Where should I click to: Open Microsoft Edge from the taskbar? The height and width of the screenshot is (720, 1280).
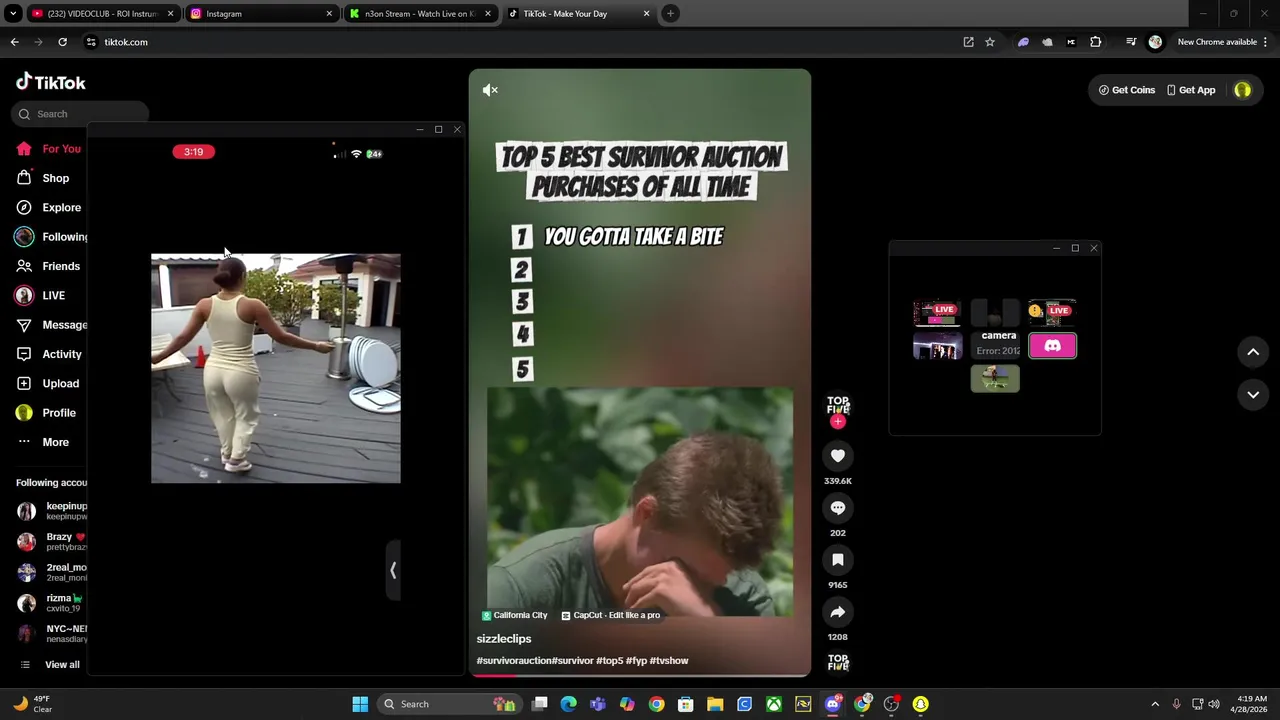pos(569,704)
